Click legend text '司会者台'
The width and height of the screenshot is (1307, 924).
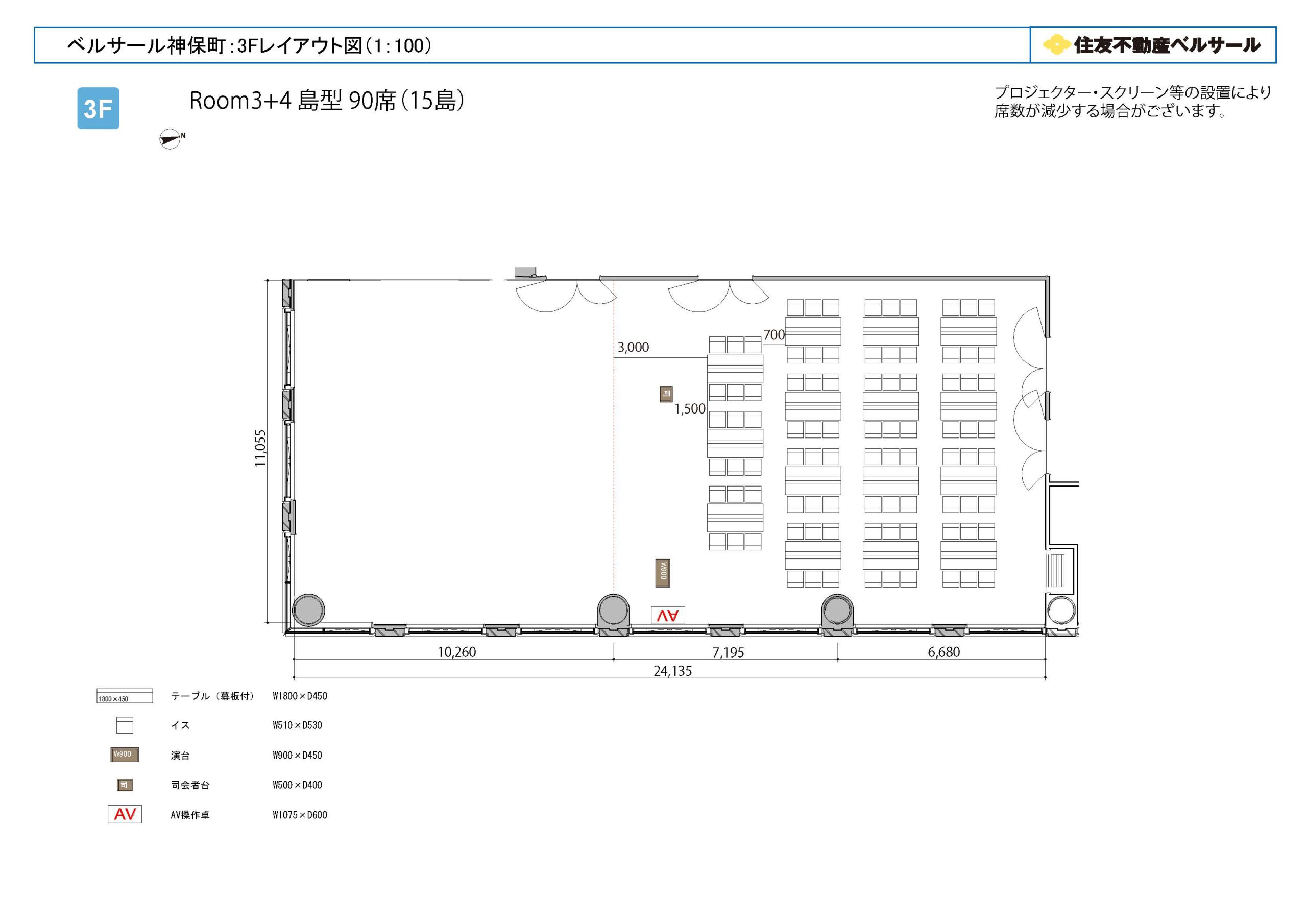[190, 785]
